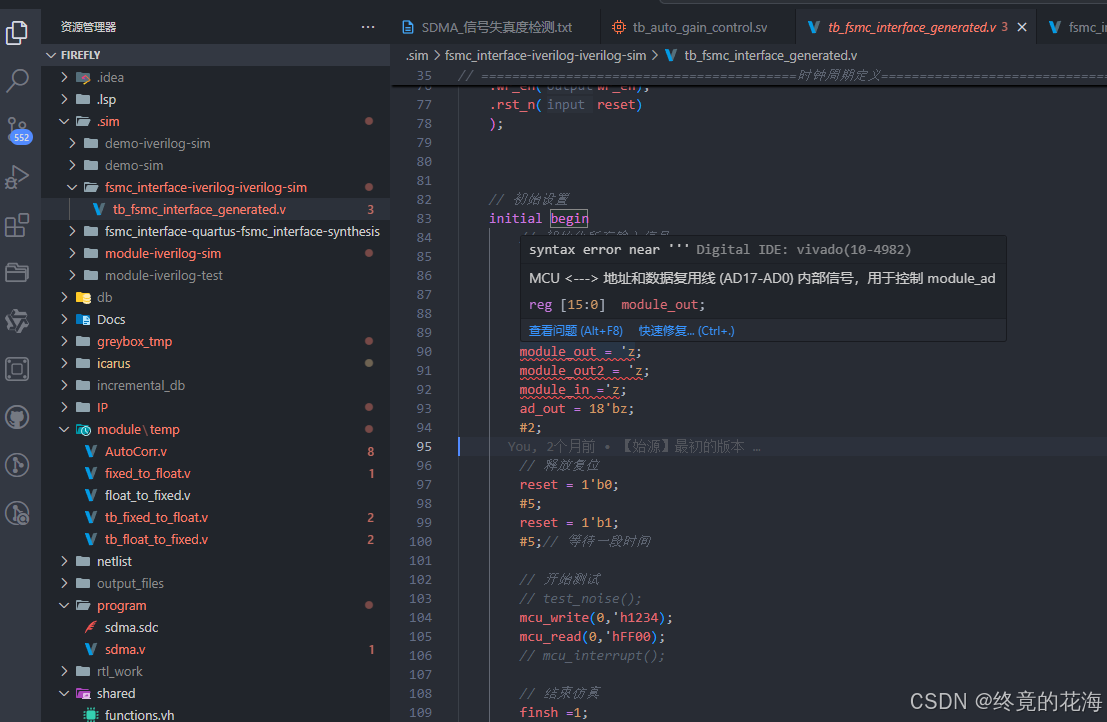Viewport: 1107px width, 722px height.
Task: Click the sticky scroll header line 35
Action: (x=748, y=76)
